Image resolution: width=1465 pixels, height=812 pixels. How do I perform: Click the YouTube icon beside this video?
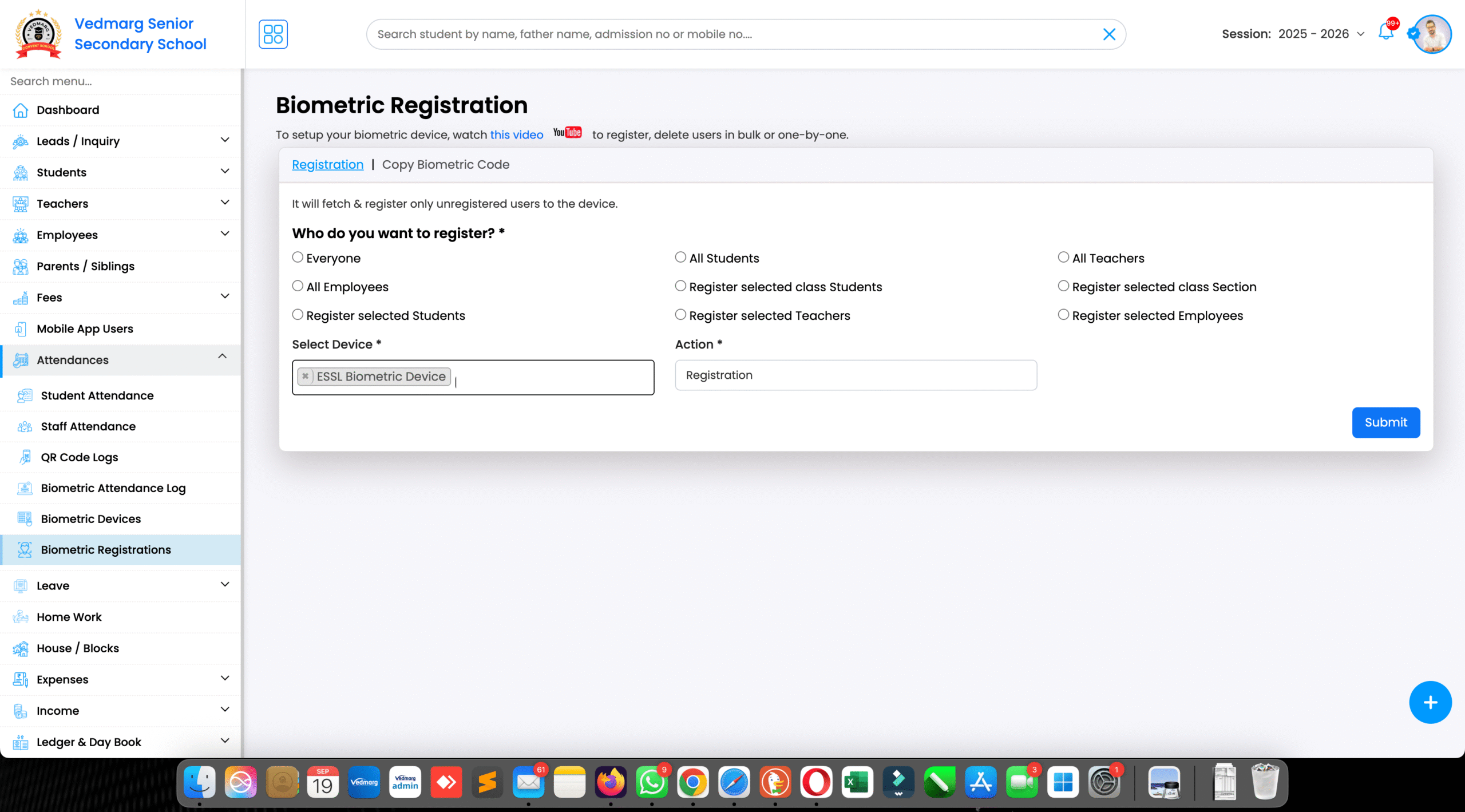pos(567,133)
